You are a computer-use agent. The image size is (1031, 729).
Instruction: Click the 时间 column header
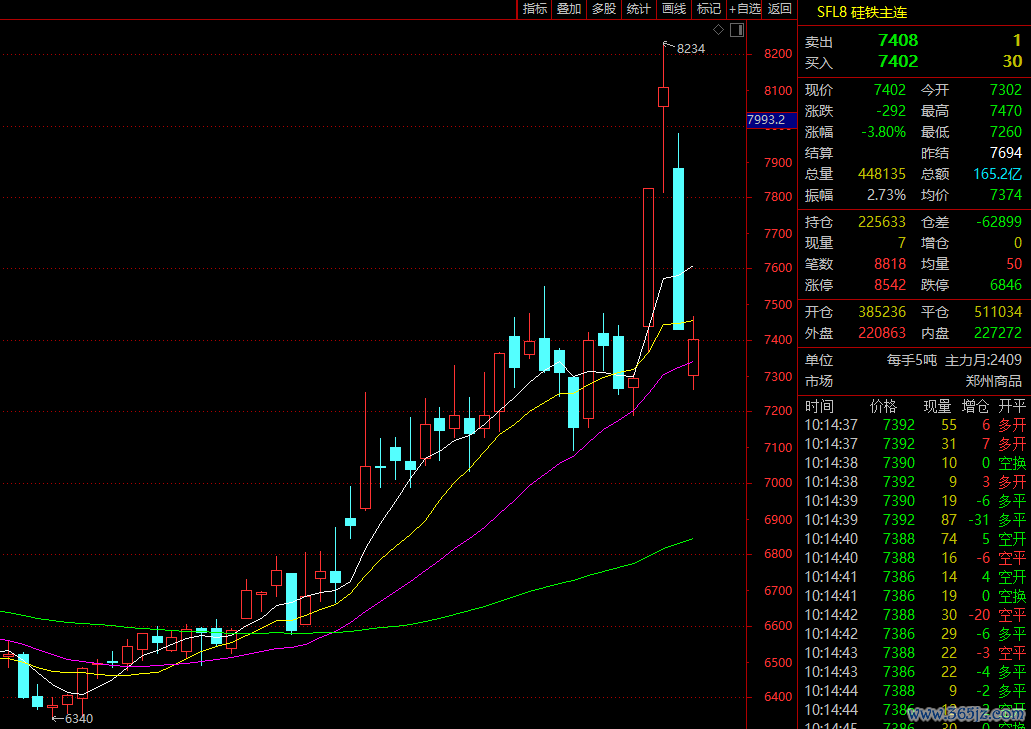(818, 406)
